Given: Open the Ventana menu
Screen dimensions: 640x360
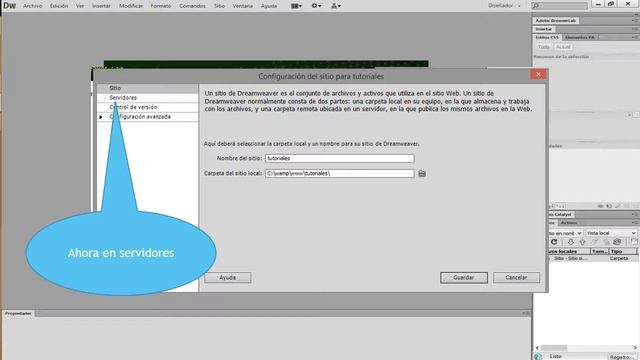Looking at the screenshot, I should 243,6.
